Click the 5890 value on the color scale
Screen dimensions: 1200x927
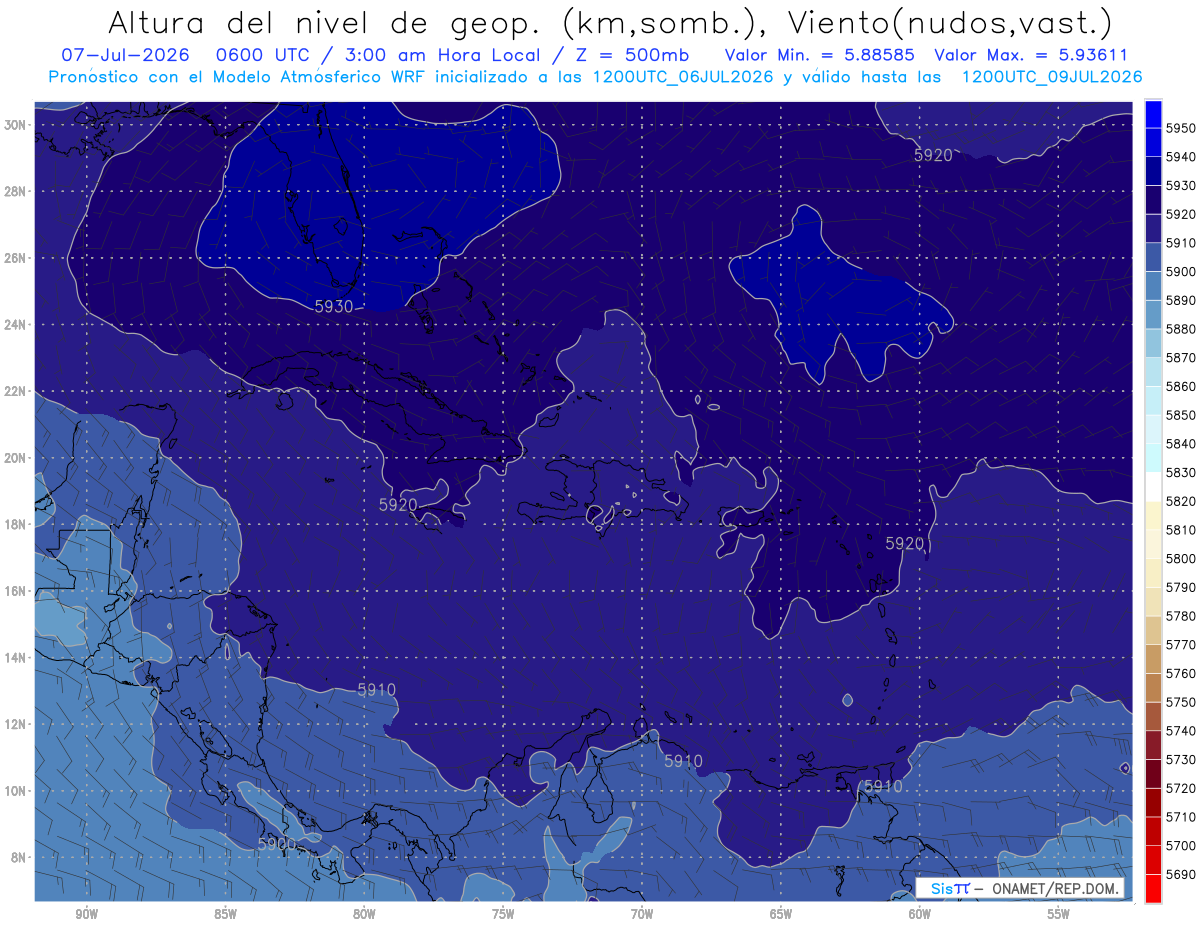pyautogui.click(x=1181, y=300)
